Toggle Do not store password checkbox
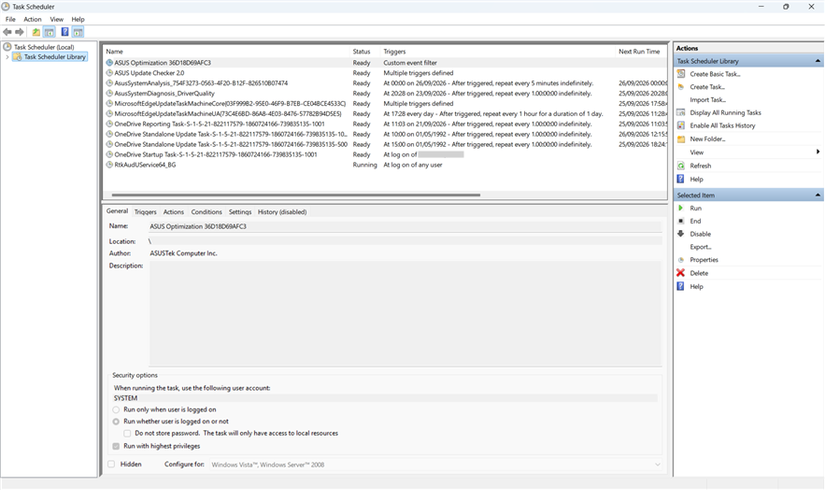Image resolution: width=825 pixels, height=490 pixels. click(127, 434)
